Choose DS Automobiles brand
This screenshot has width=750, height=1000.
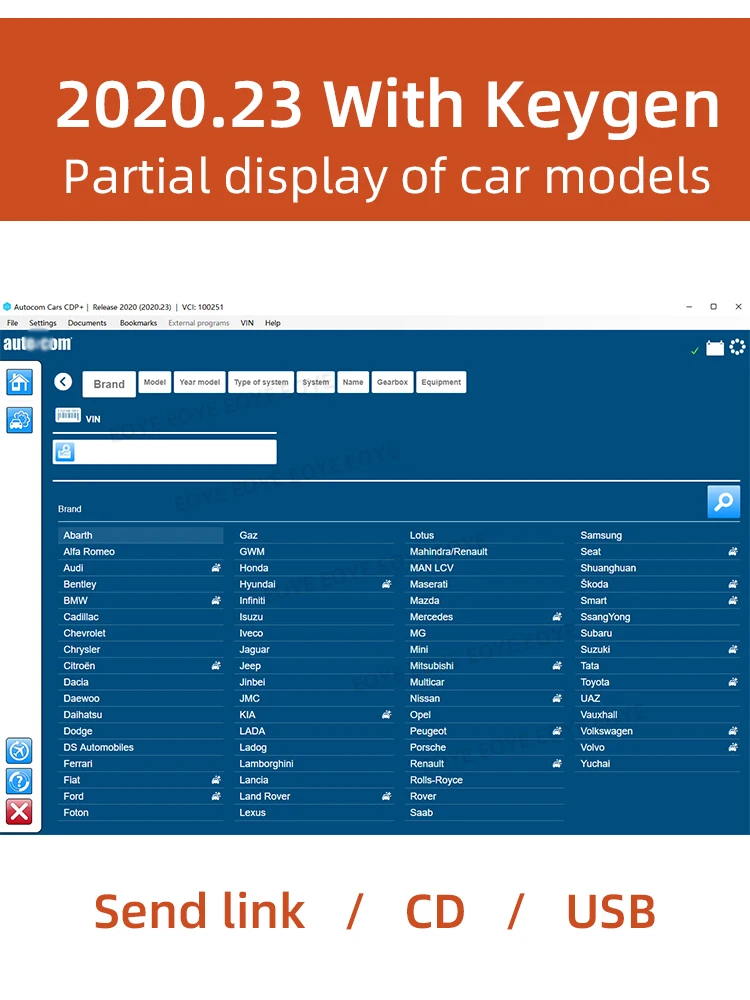[x=141, y=747]
